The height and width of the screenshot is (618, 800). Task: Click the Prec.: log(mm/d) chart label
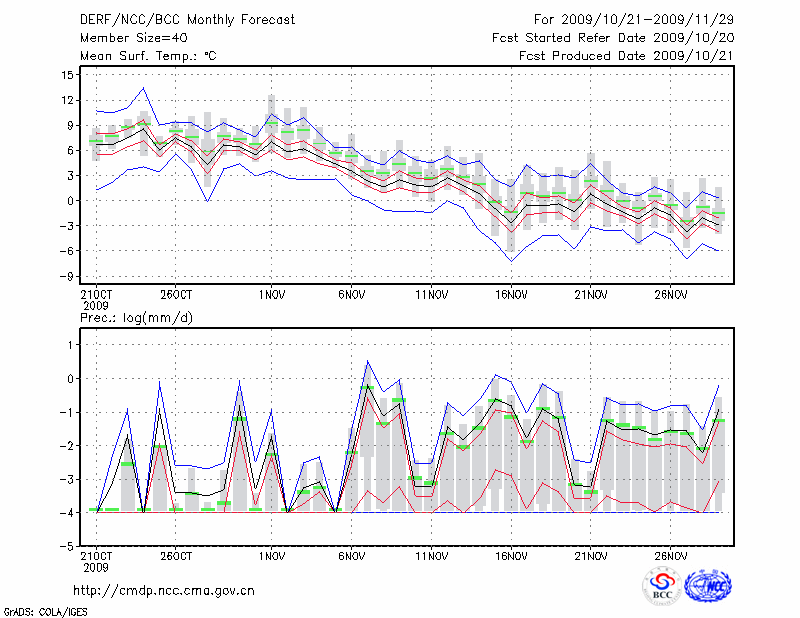pyautogui.click(x=134, y=317)
